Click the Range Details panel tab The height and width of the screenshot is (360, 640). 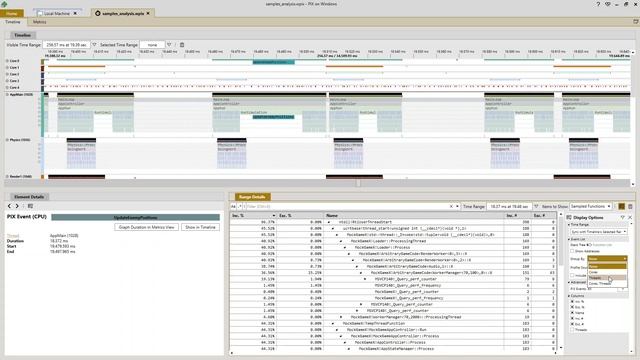click(x=252, y=197)
